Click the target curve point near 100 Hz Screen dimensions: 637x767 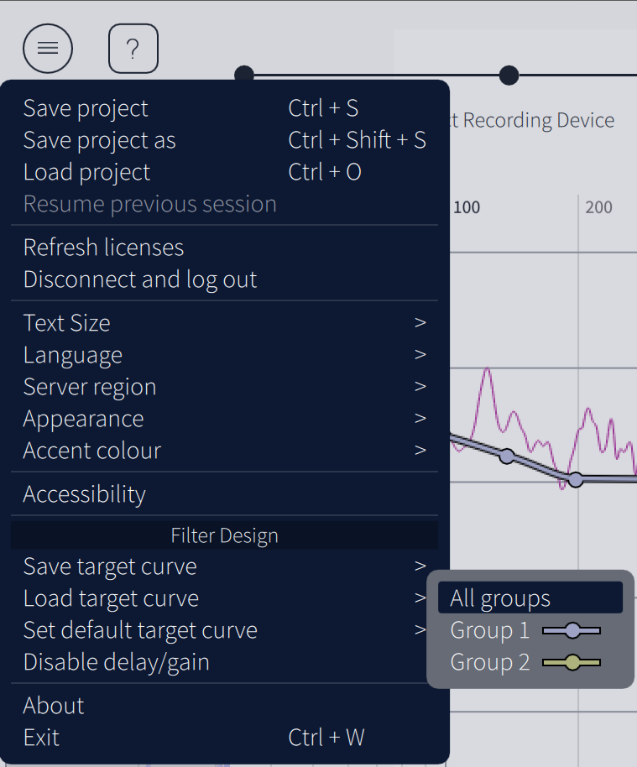point(507,456)
